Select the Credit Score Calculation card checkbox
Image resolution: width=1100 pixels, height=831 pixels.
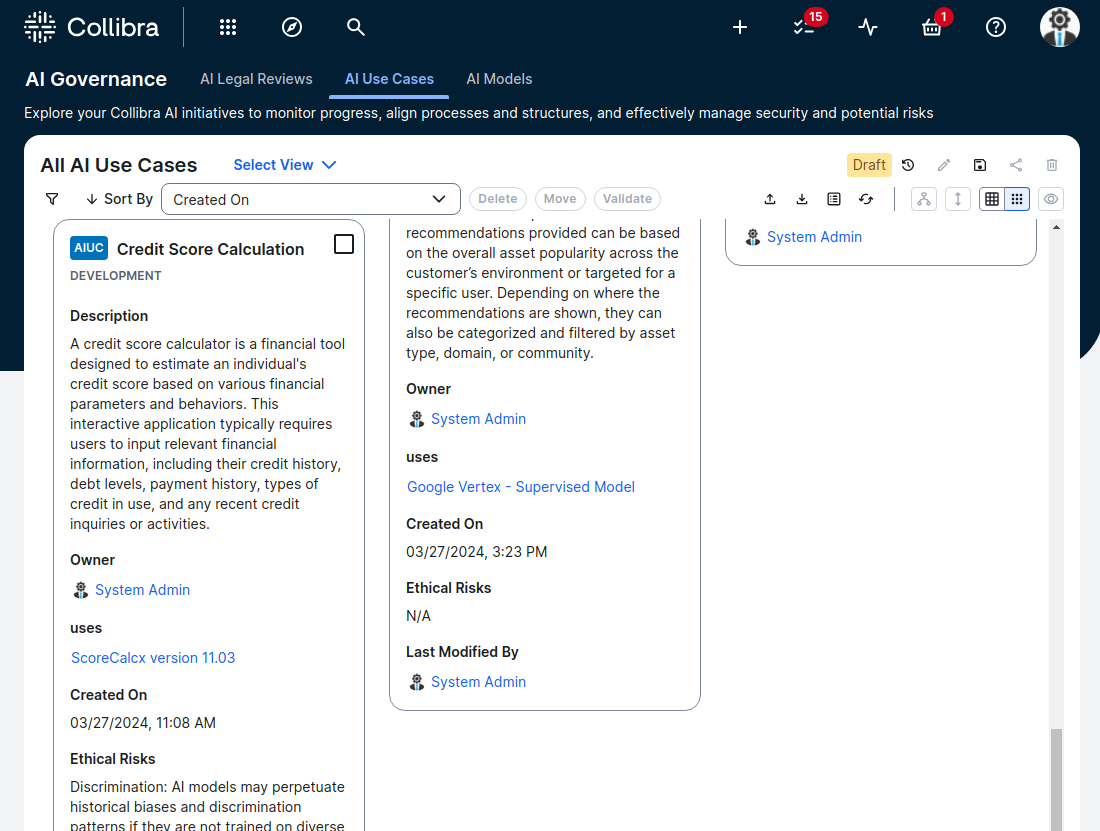tap(344, 243)
